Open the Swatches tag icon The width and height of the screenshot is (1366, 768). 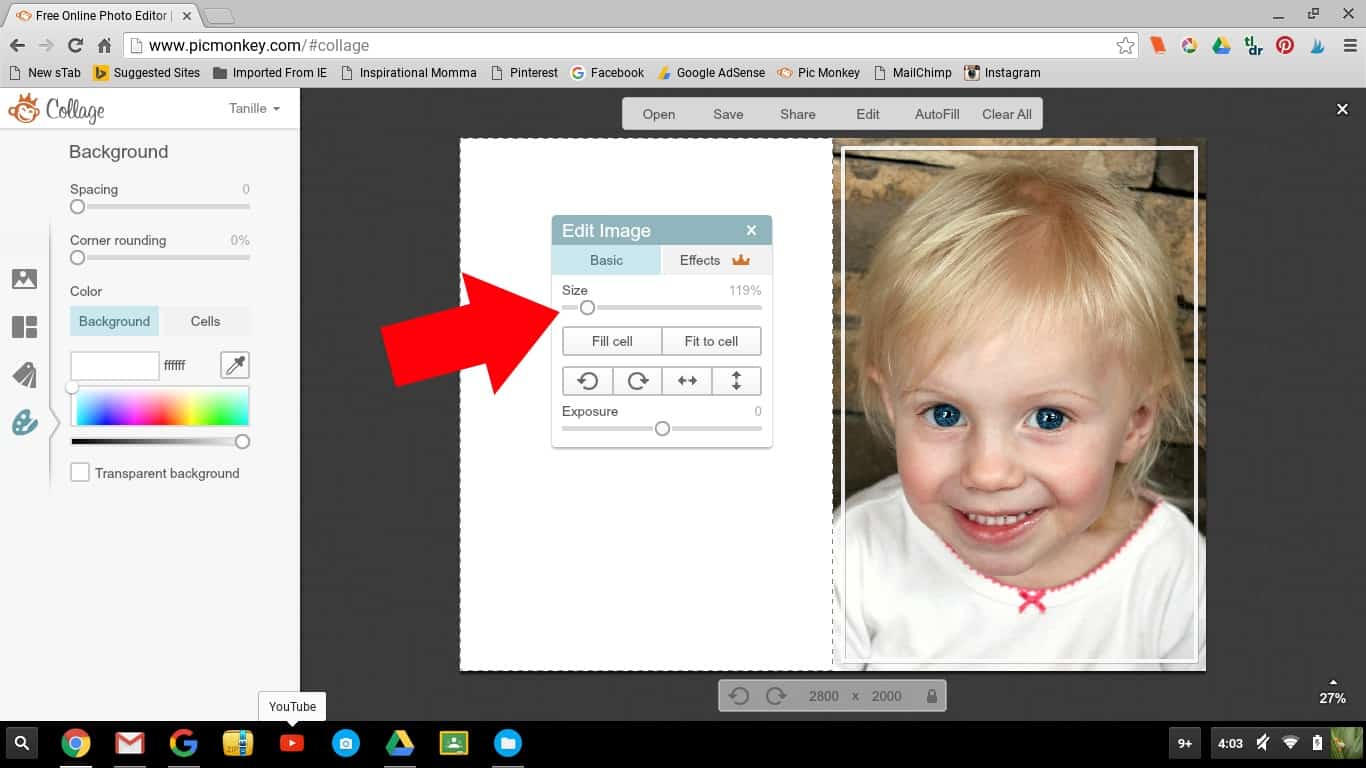click(24, 375)
